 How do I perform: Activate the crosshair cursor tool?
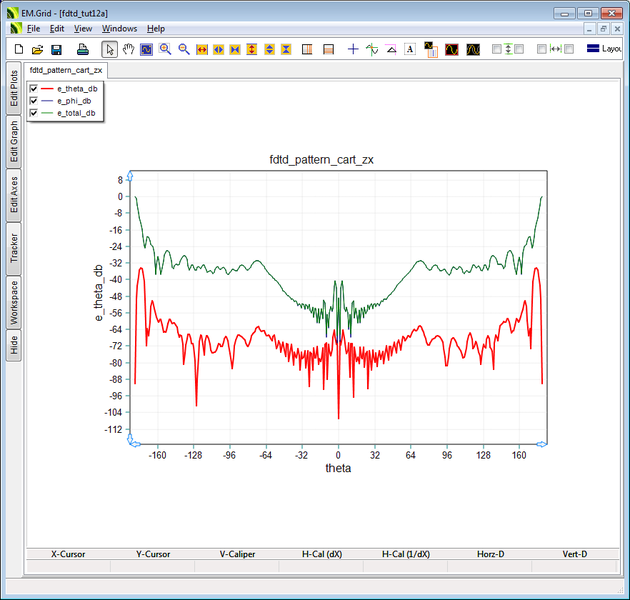[353, 49]
